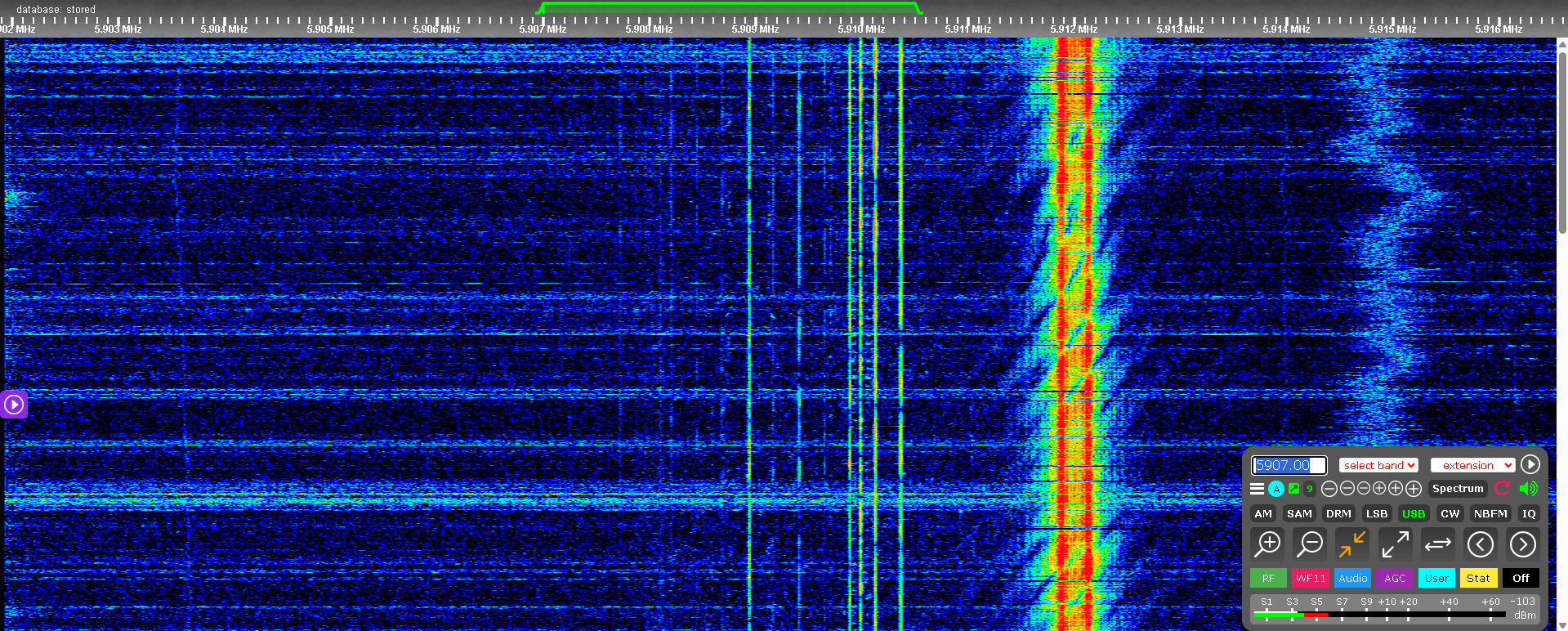The image size is (1568, 631).
Task: Click the 5.912 MHz label on frequency scale
Action: [1074, 29]
